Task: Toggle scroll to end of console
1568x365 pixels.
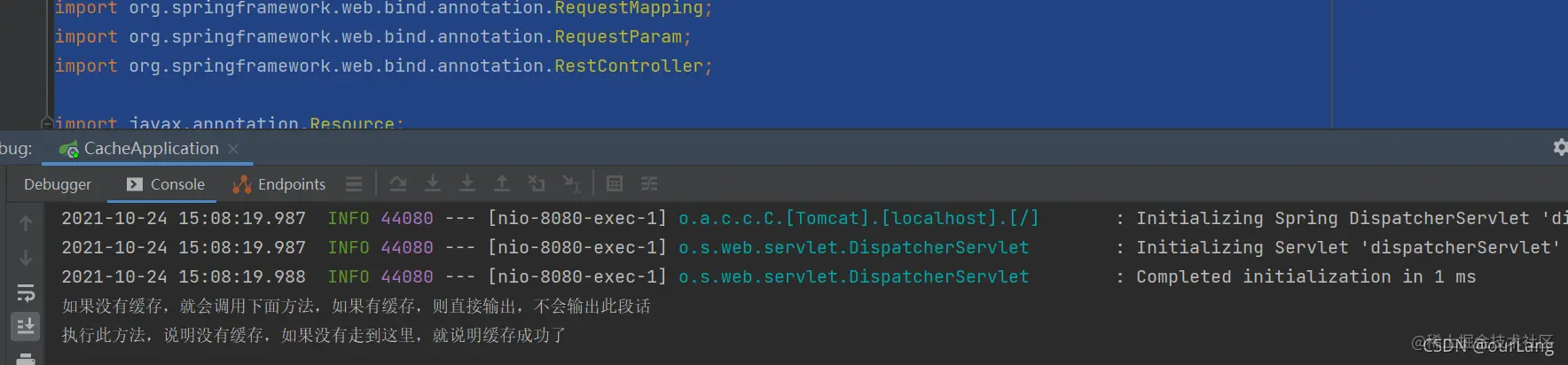Action: (x=26, y=326)
